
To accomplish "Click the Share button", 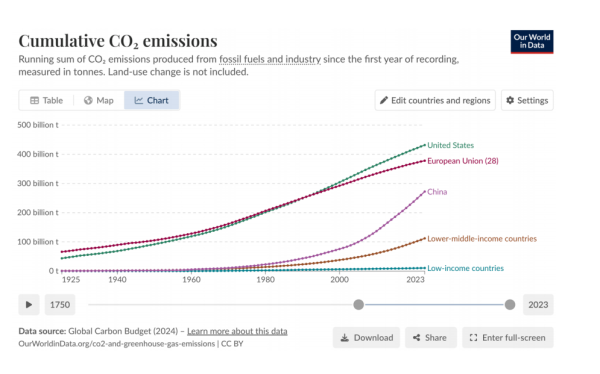I will click(431, 338).
